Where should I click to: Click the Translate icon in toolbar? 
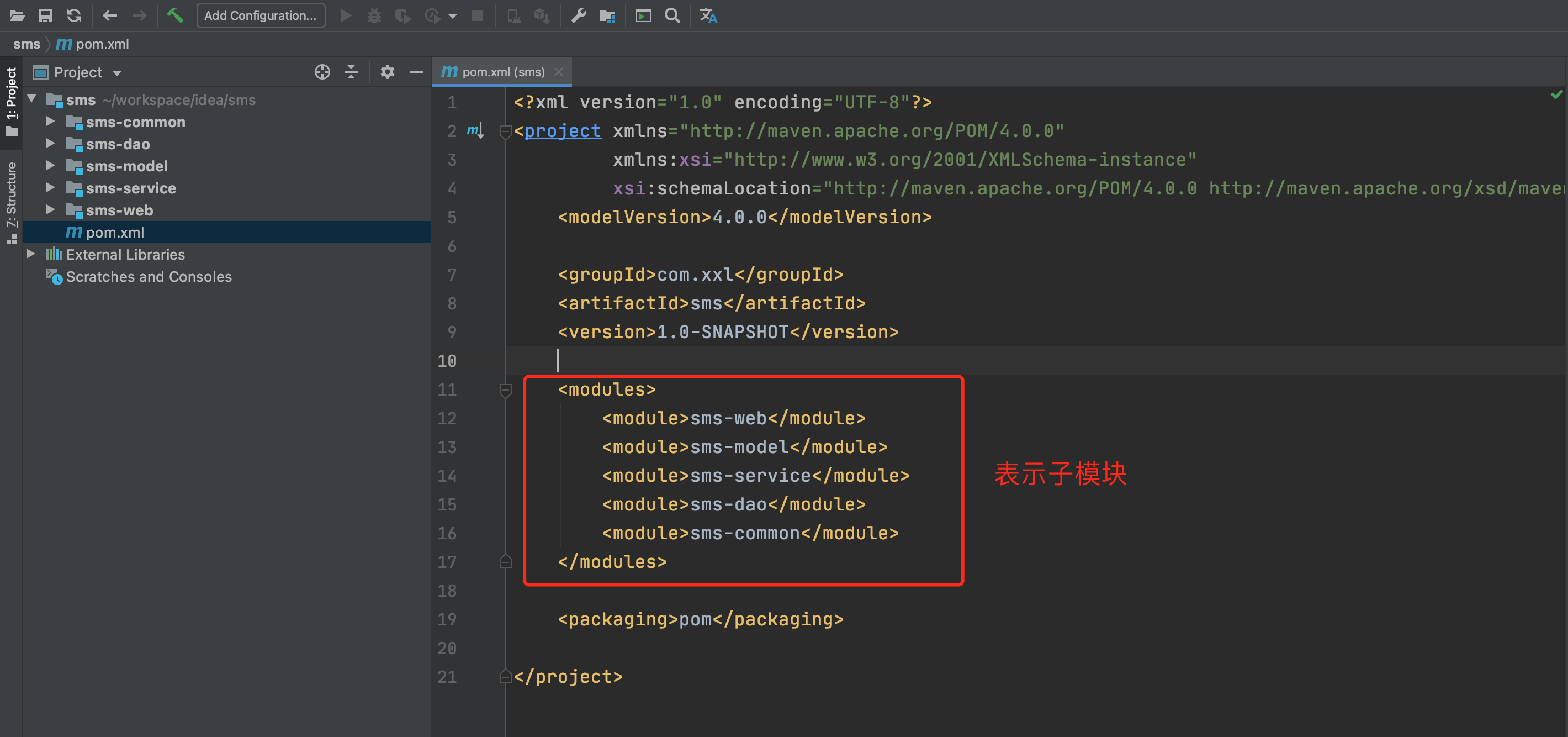(x=708, y=15)
